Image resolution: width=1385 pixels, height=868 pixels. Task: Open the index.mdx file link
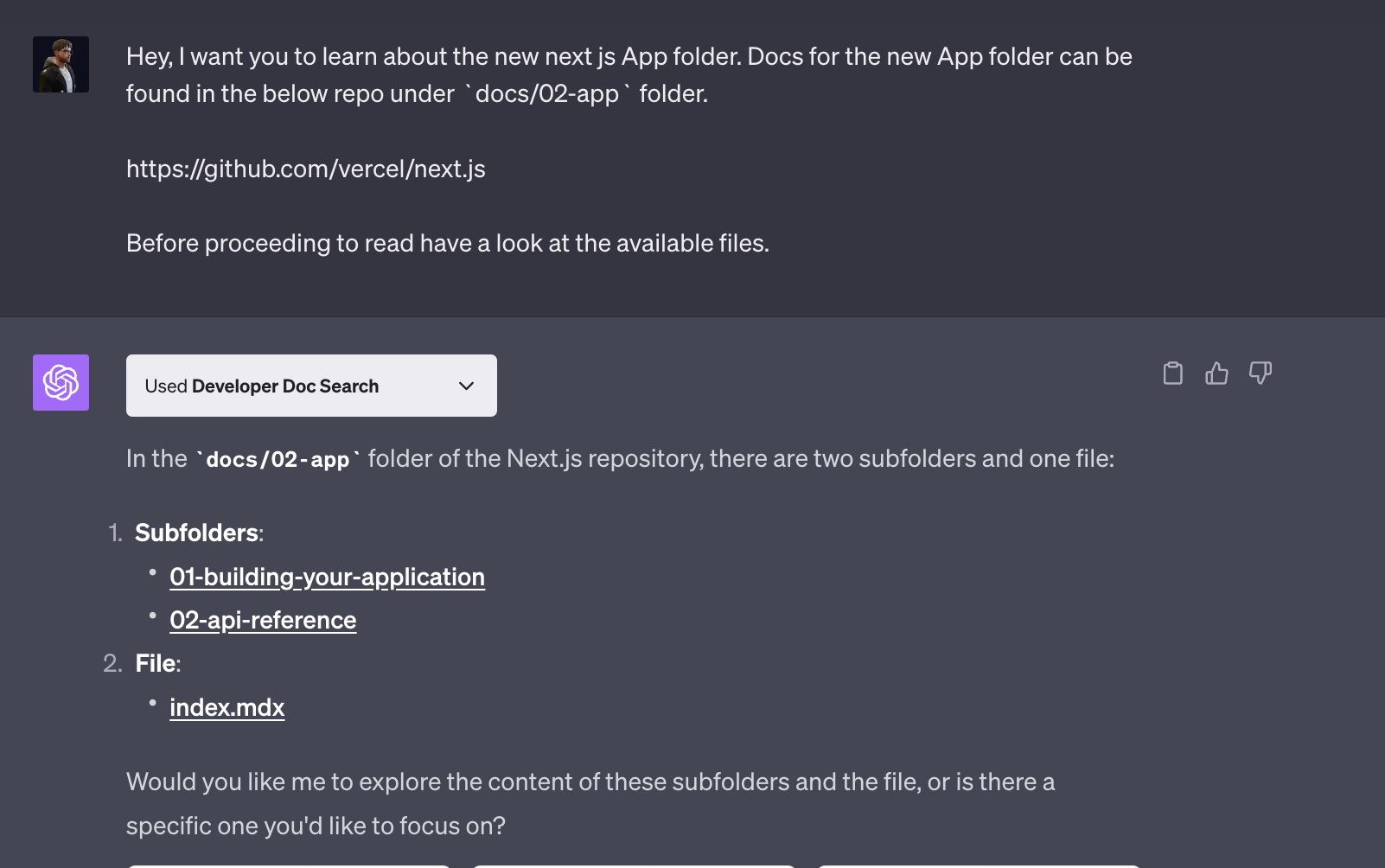tap(227, 707)
